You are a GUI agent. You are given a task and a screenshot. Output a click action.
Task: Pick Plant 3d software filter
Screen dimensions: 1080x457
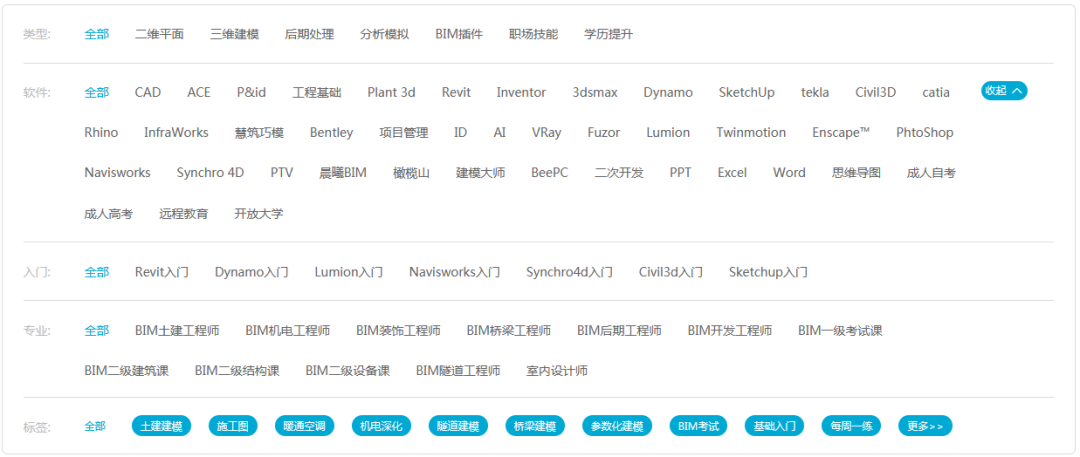[391, 92]
